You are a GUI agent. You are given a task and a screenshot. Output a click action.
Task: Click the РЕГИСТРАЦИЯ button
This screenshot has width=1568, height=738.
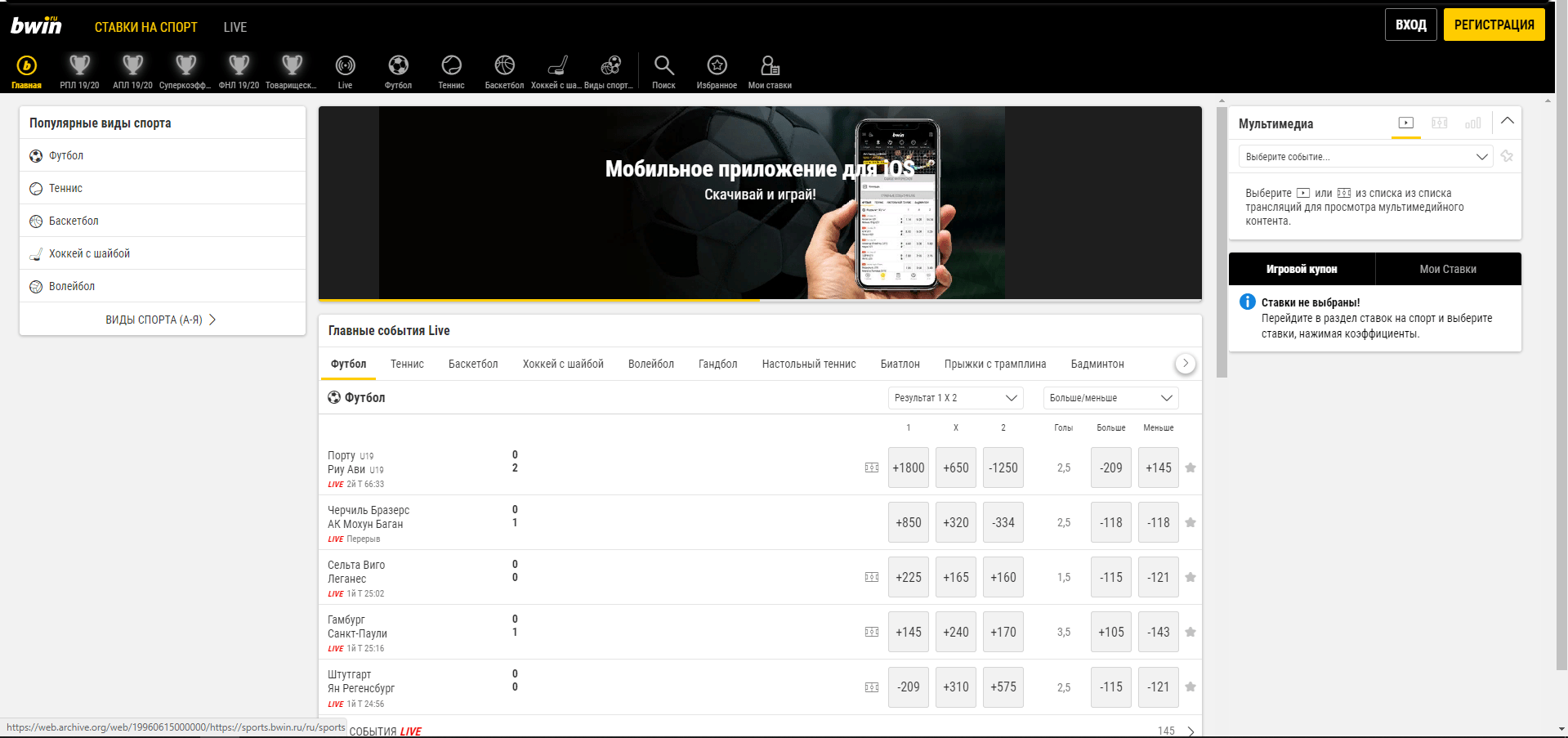[1494, 25]
